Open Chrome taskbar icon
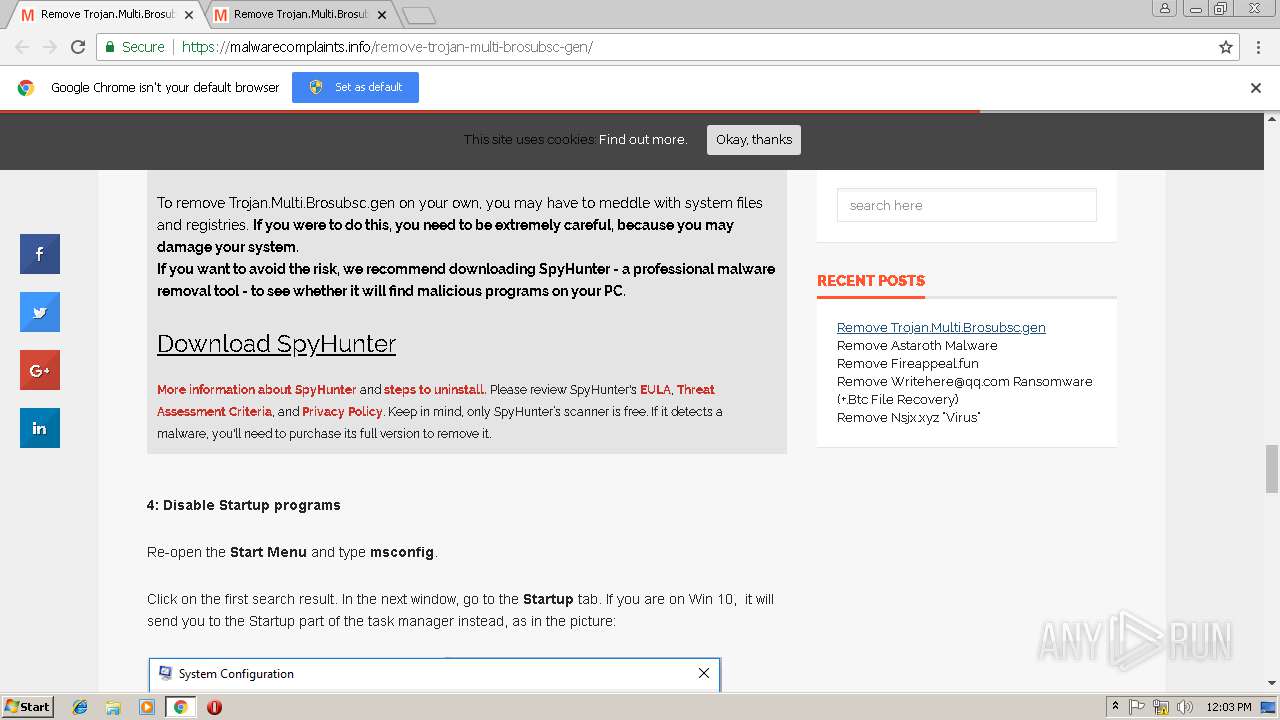The height and width of the screenshot is (720, 1280). click(180, 707)
